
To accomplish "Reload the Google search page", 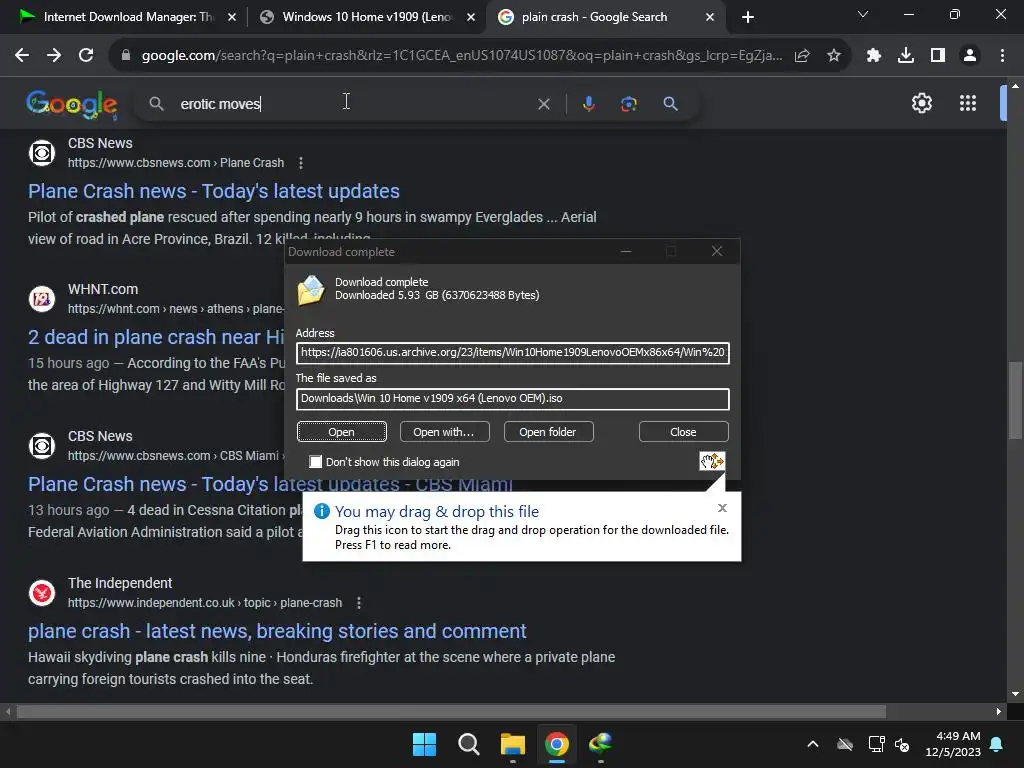I will point(86,56).
